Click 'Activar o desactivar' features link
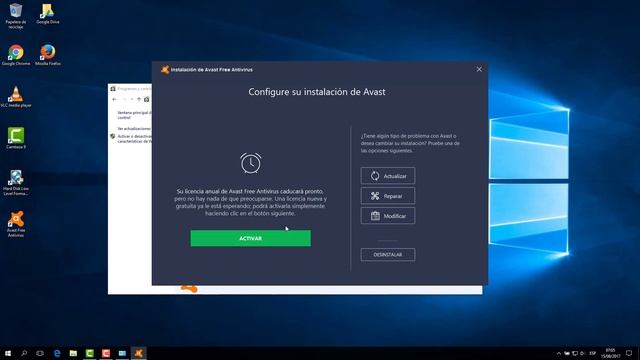 (134, 139)
